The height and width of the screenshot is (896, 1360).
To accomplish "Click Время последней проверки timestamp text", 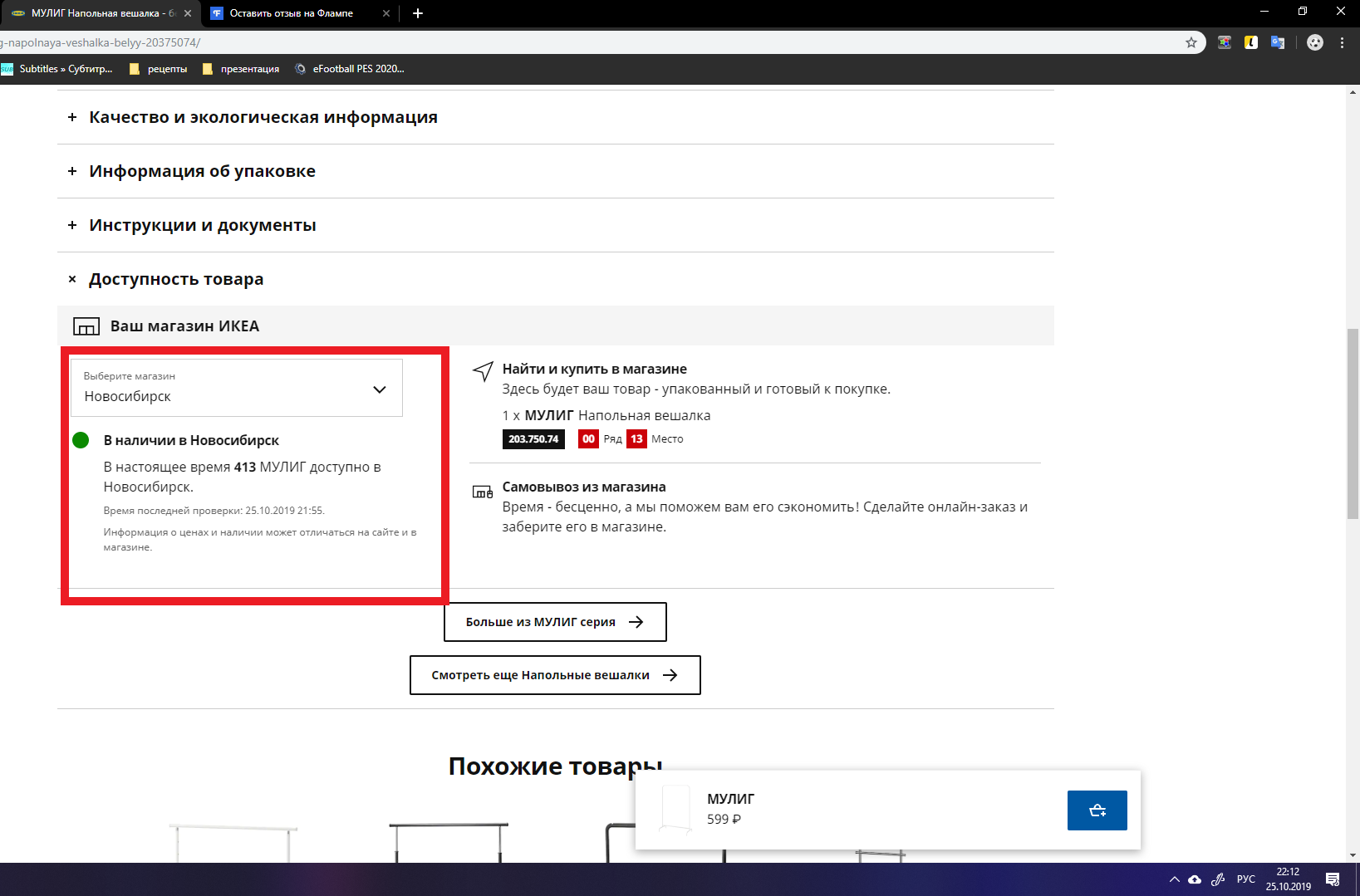I will [214, 511].
